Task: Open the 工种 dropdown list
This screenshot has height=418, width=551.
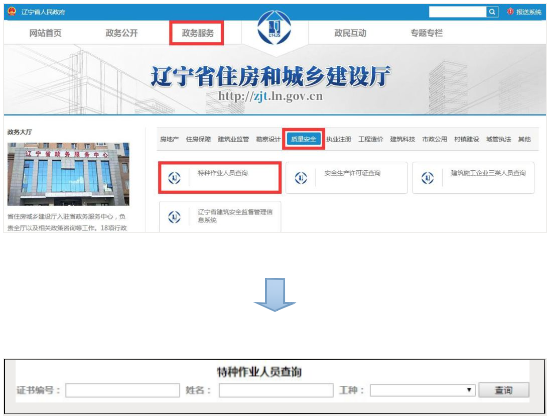Action: [423, 390]
